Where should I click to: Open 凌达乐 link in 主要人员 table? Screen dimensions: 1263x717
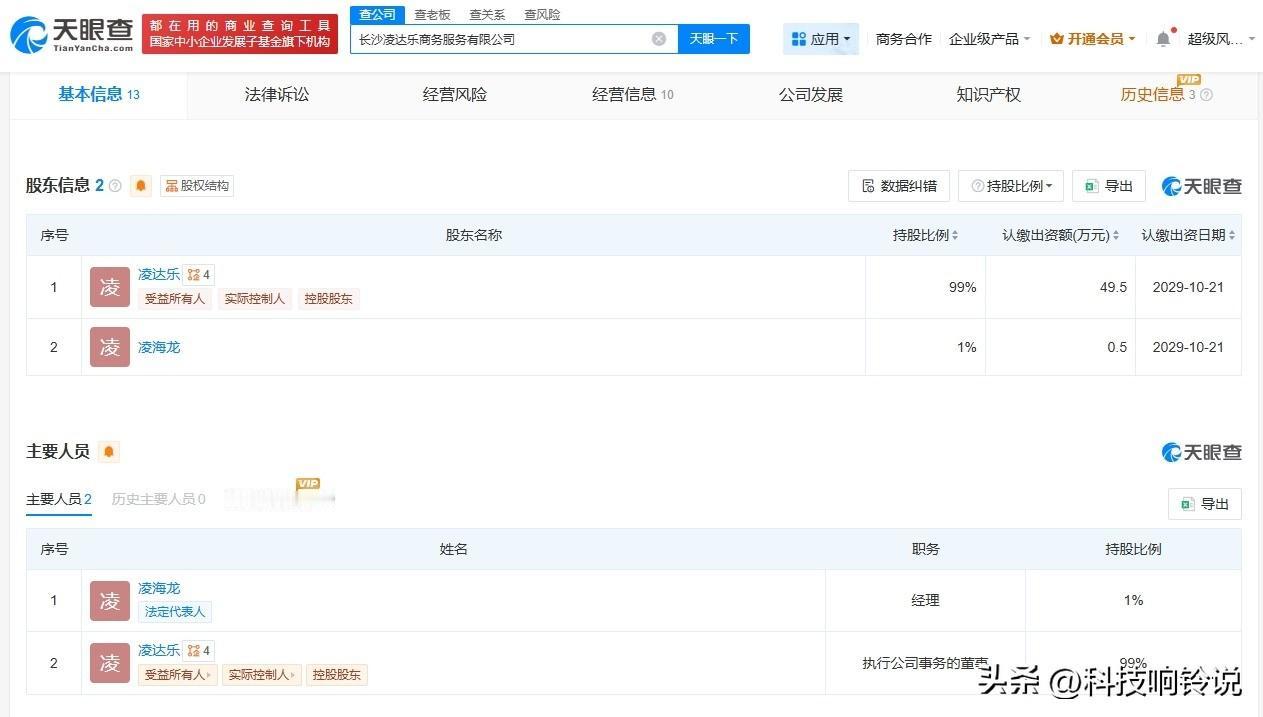click(159, 651)
